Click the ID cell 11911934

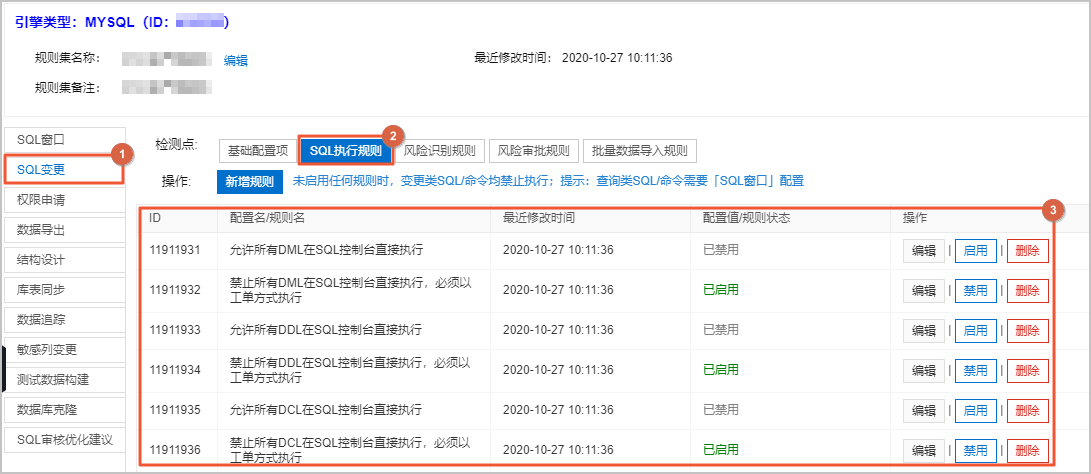click(x=175, y=370)
